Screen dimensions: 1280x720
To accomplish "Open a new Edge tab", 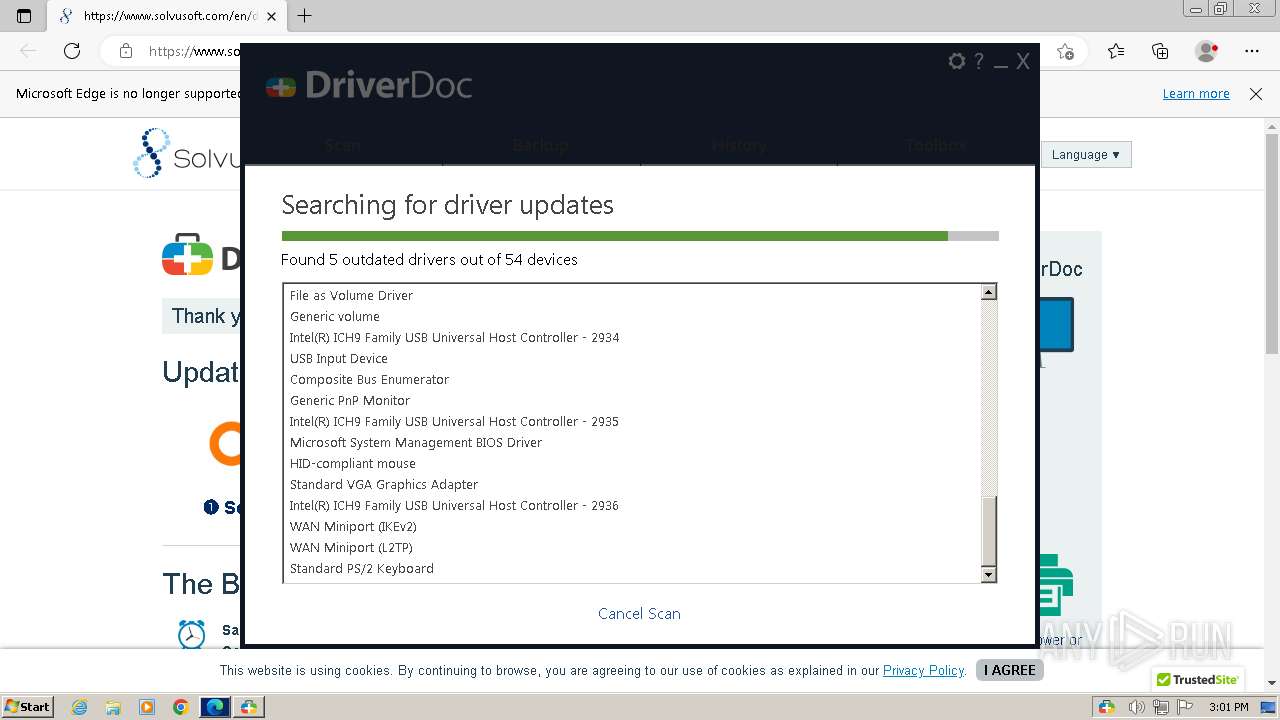I will coord(305,16).
